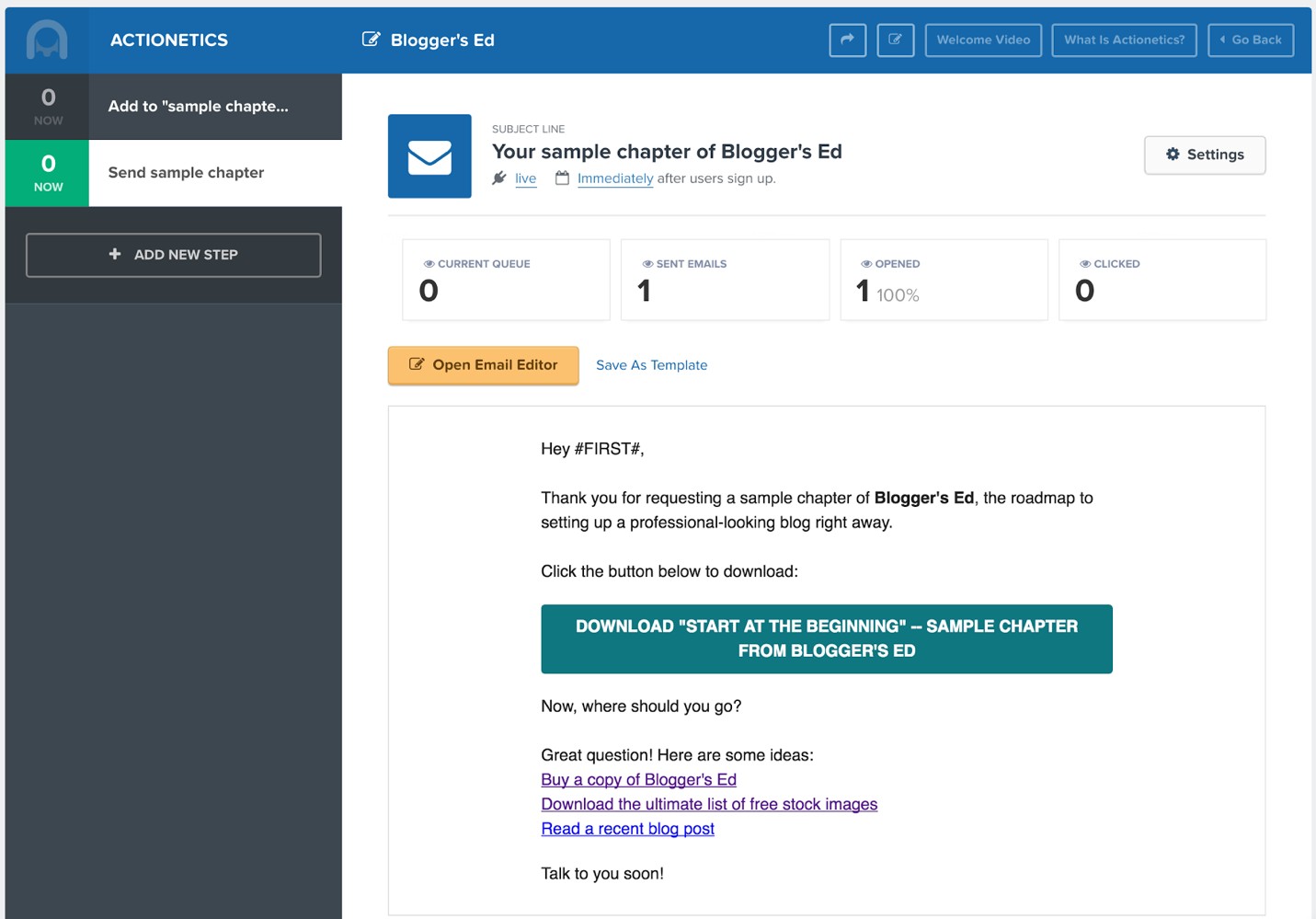1316x919 pixels.
Task: Click the Download Start At The Beginning button
Action: (827, 638)
